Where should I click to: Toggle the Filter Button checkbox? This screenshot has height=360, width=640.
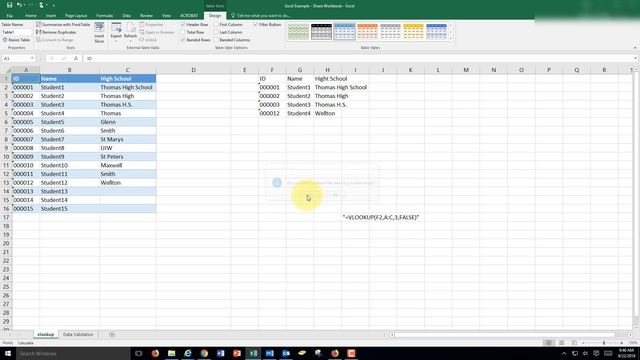click(x=256, y=24)
